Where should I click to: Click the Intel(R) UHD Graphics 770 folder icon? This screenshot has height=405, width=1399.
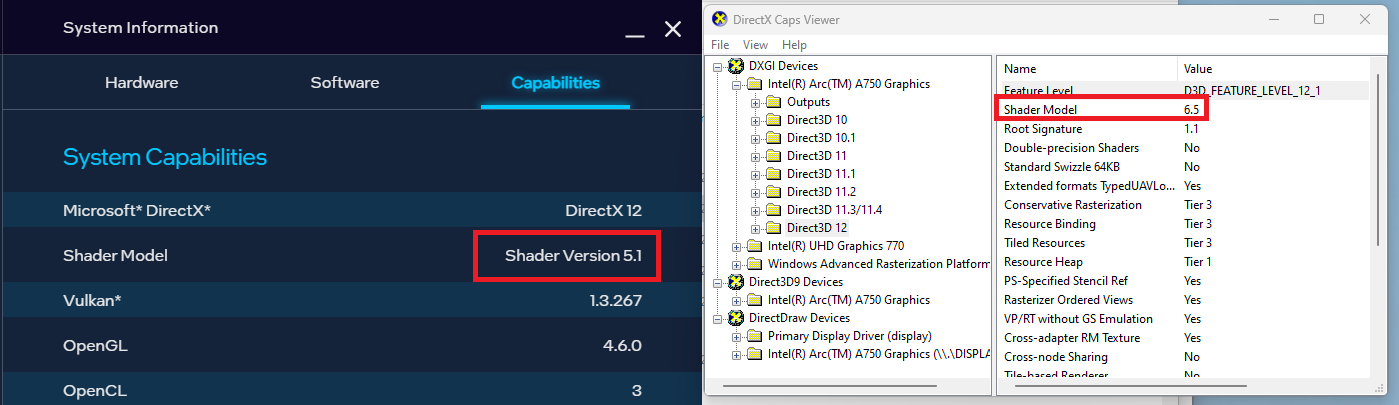(x=755, y=246)
